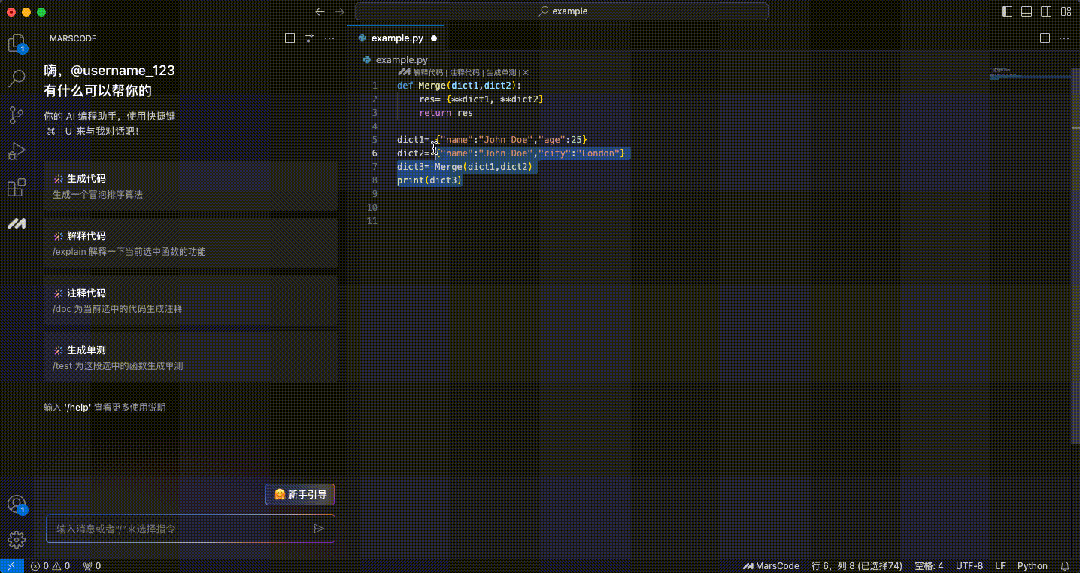1080x573 pixels.
Task: Open the Run and Debug view
Action: 17,151
